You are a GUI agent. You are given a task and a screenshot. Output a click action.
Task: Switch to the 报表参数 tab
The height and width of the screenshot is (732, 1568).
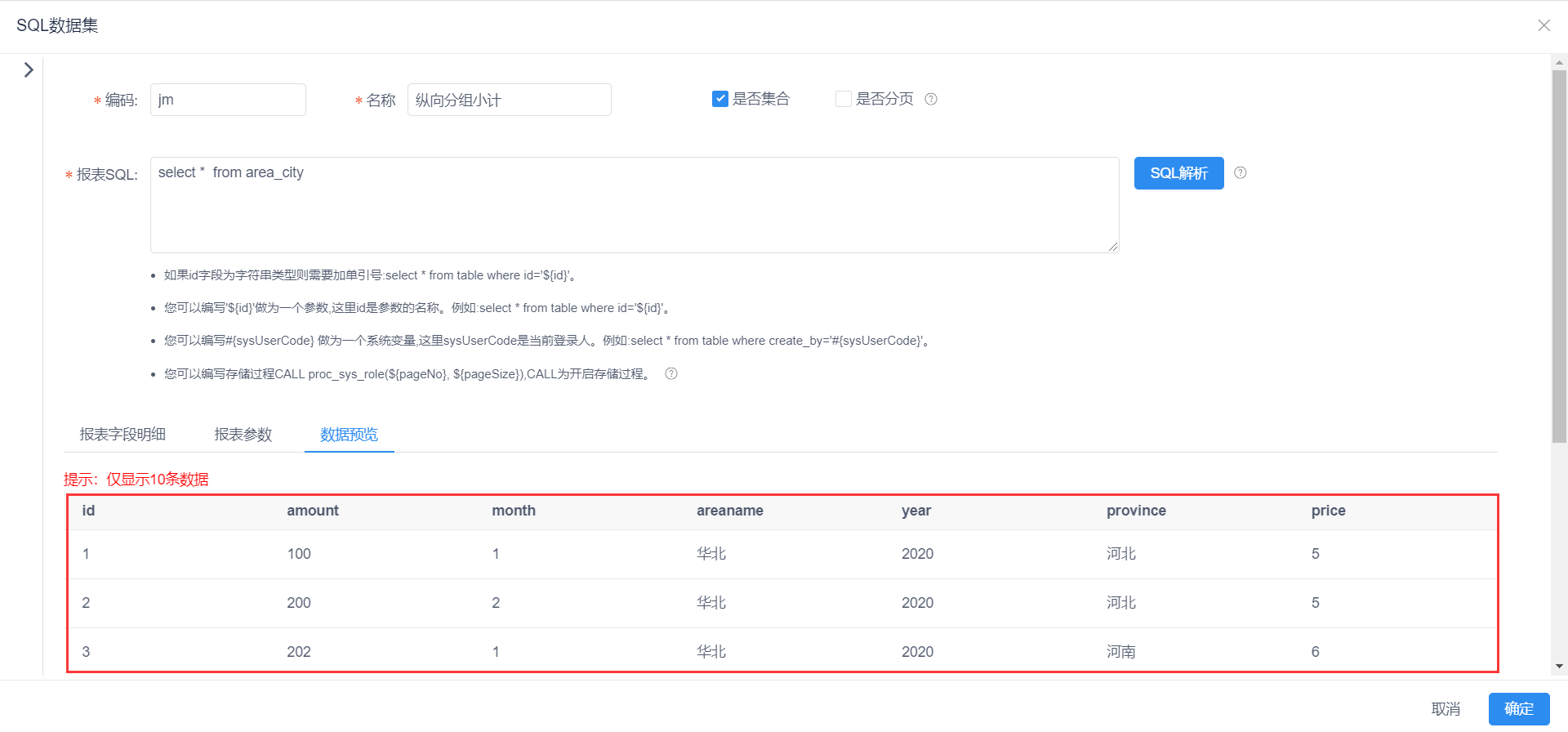pos(243,435)
